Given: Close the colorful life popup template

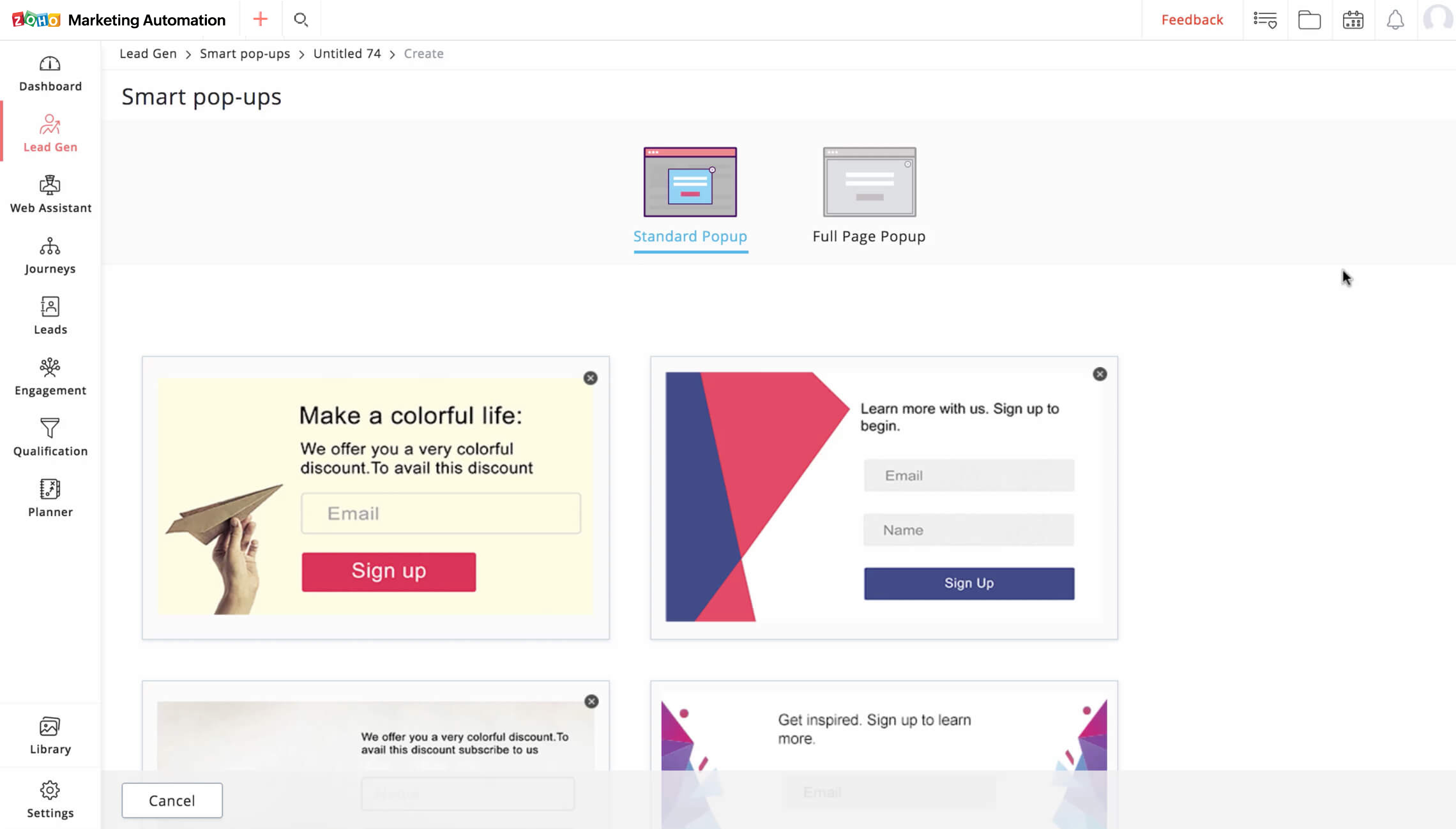Looking at the screenshot, I should coord(590,377).
